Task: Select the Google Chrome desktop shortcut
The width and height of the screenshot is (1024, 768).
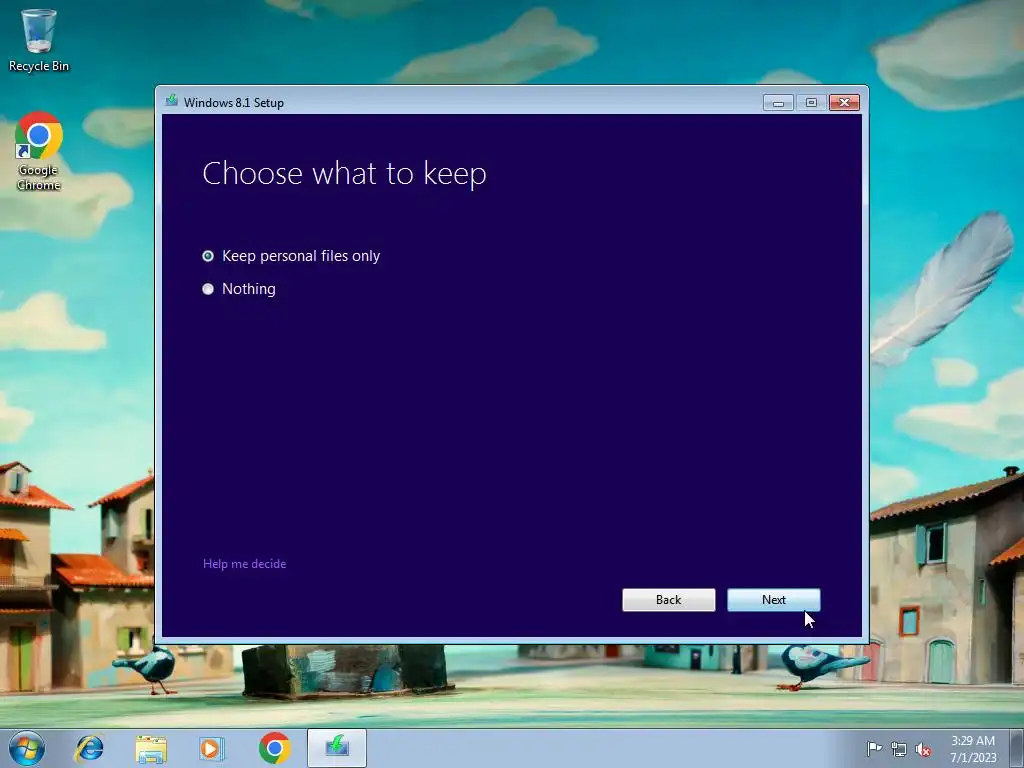Action: click(39, 152)
